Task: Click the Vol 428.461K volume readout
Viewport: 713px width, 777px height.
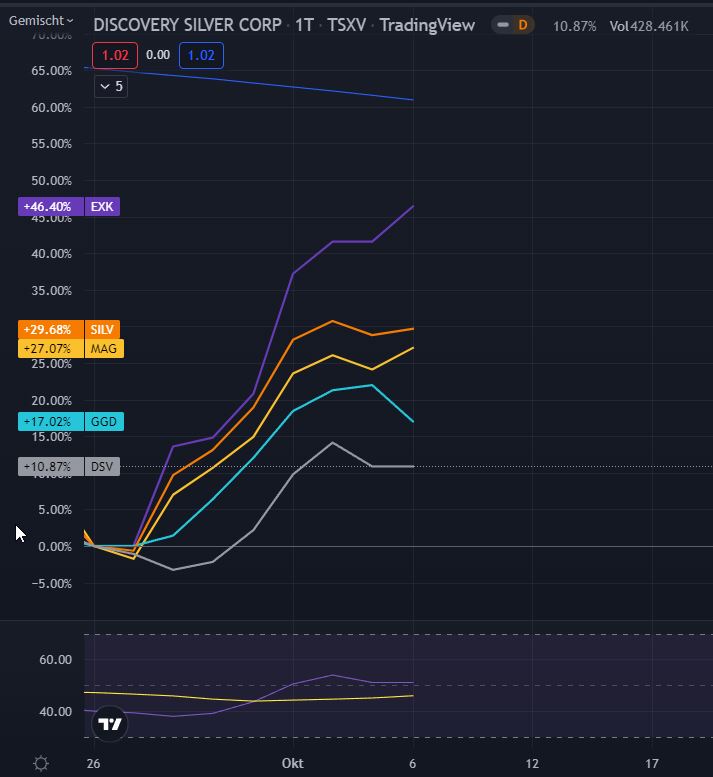Action: point(649,26)
